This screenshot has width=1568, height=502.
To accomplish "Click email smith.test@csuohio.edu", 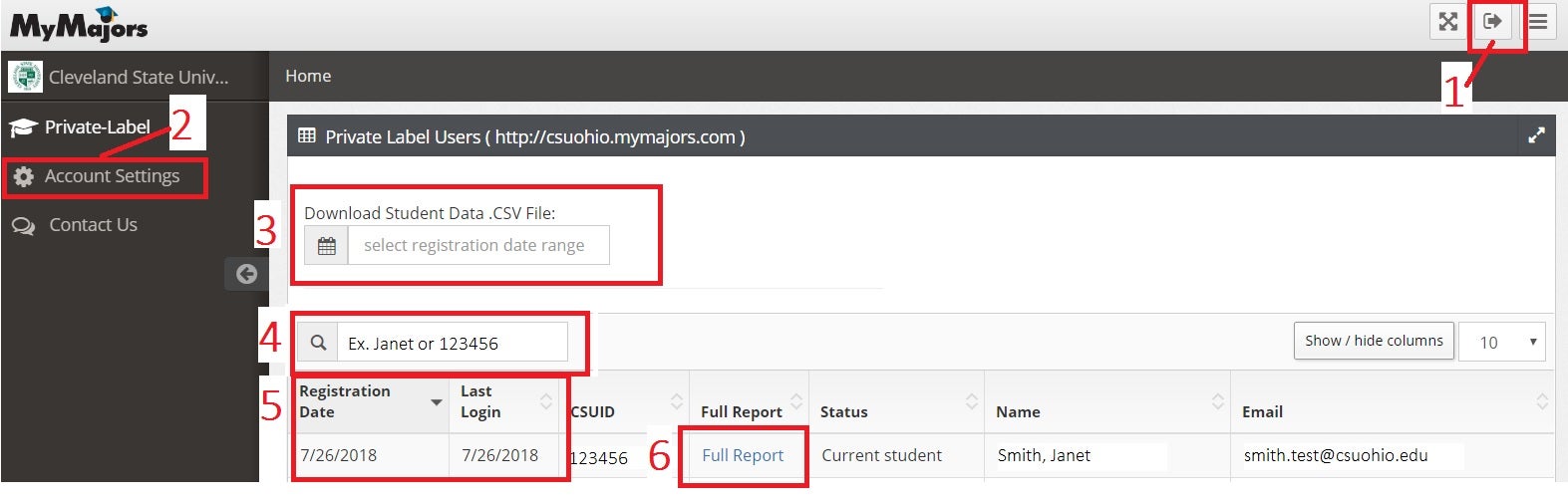I will [x=1336, y=455].
